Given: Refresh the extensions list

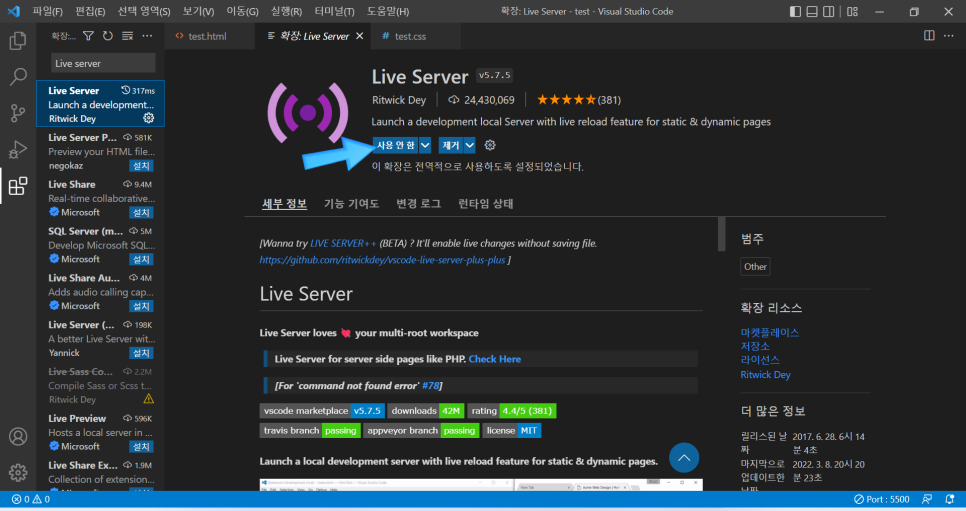Looking at the screenshot, I should pos(108,36).
